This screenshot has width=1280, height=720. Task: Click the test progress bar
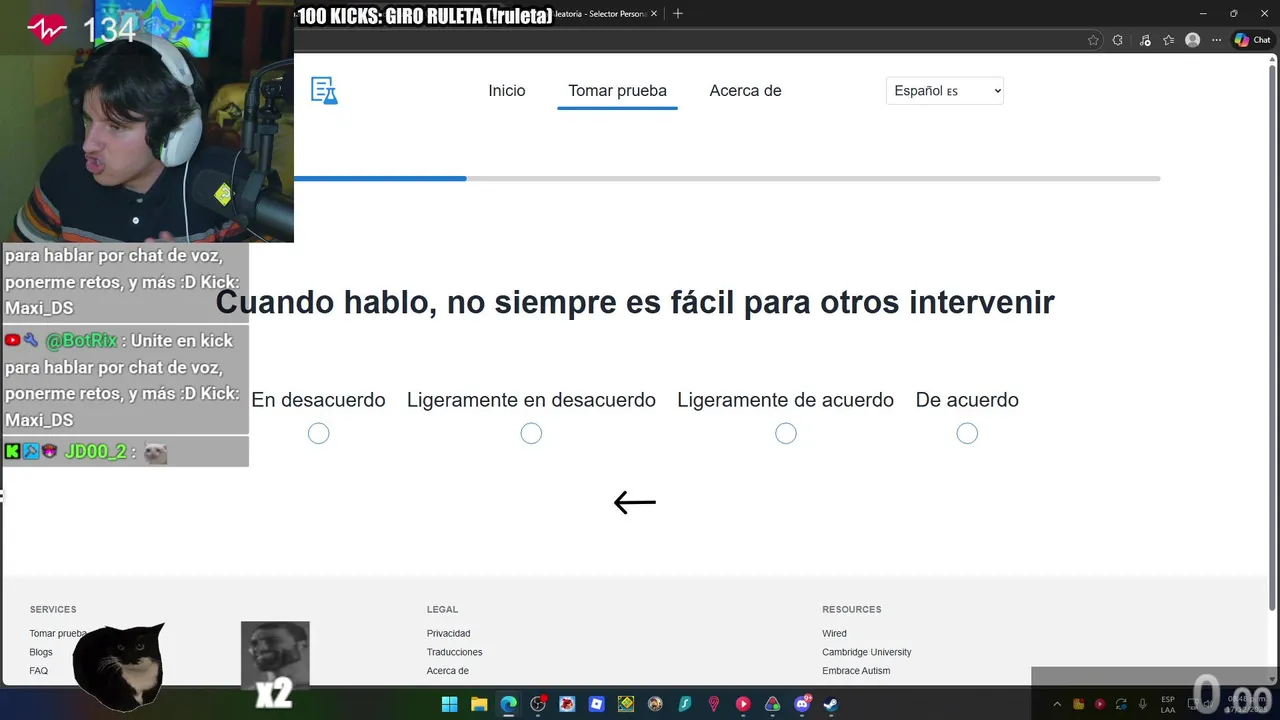point(727,178)
